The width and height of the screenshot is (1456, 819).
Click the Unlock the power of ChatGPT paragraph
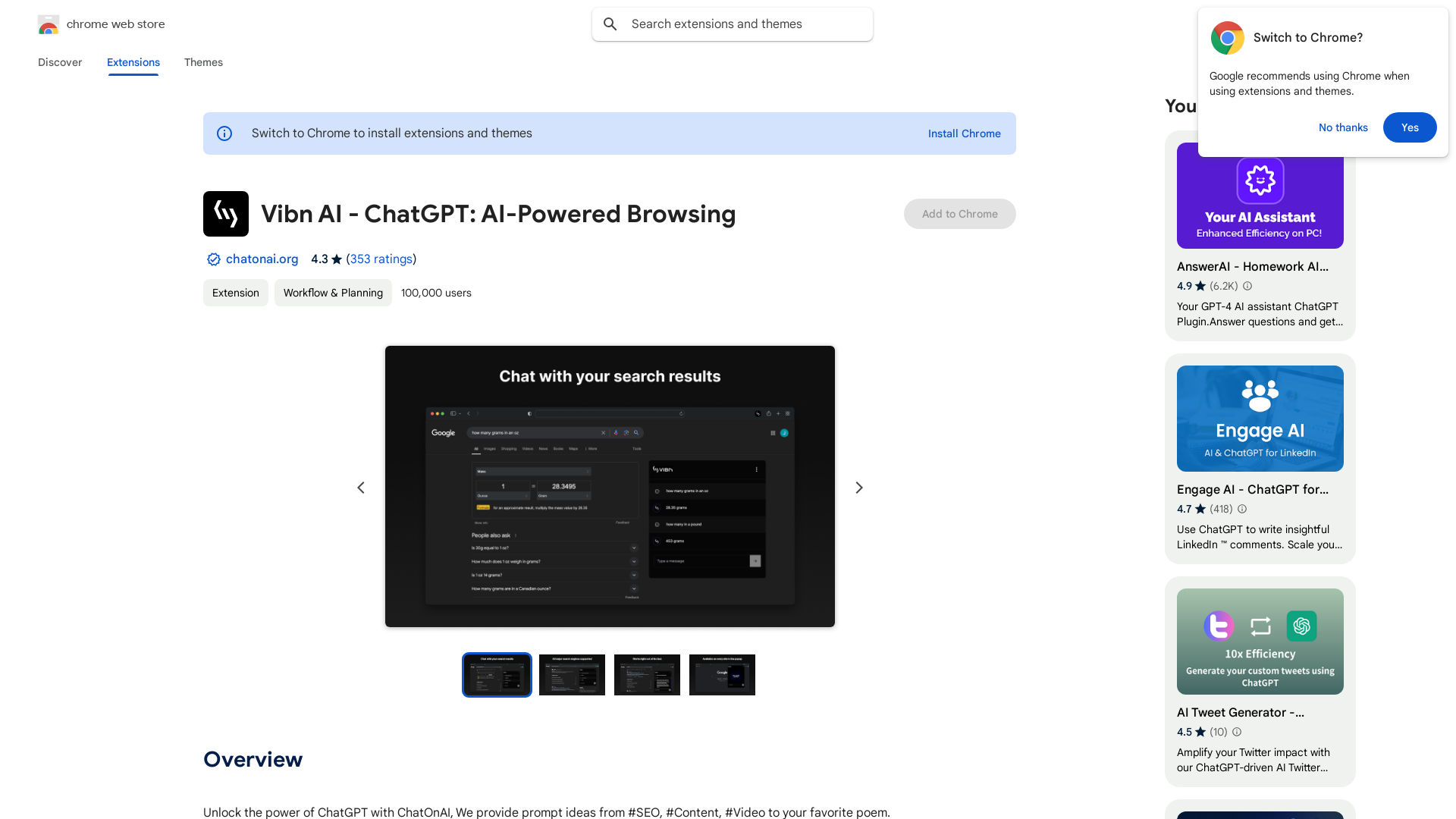[x=547, y=812]
